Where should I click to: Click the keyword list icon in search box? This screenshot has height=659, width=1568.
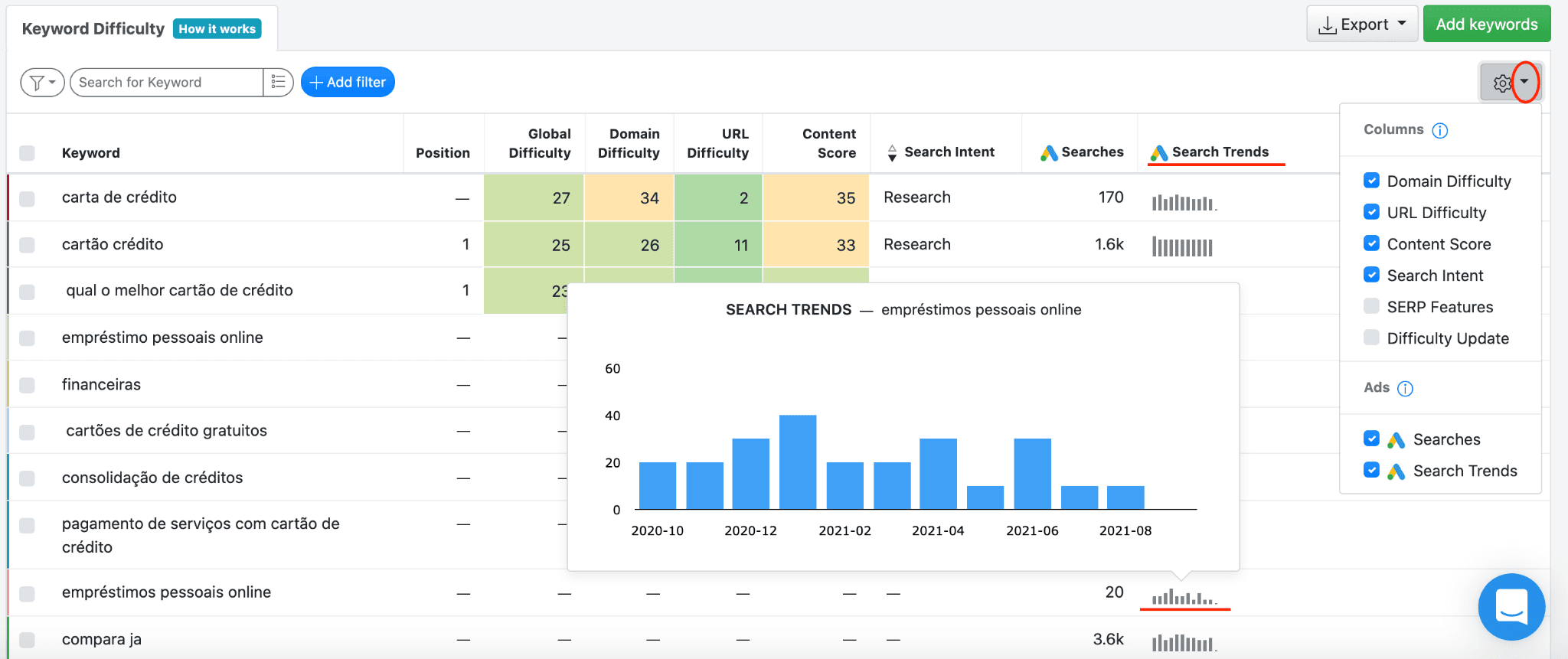point(279,82)
